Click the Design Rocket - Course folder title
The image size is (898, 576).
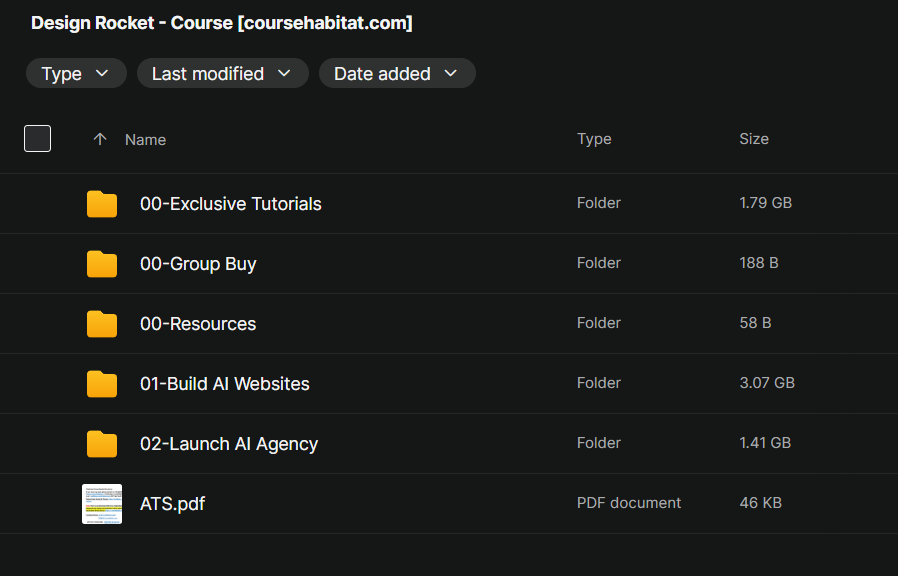pos(222,23)
